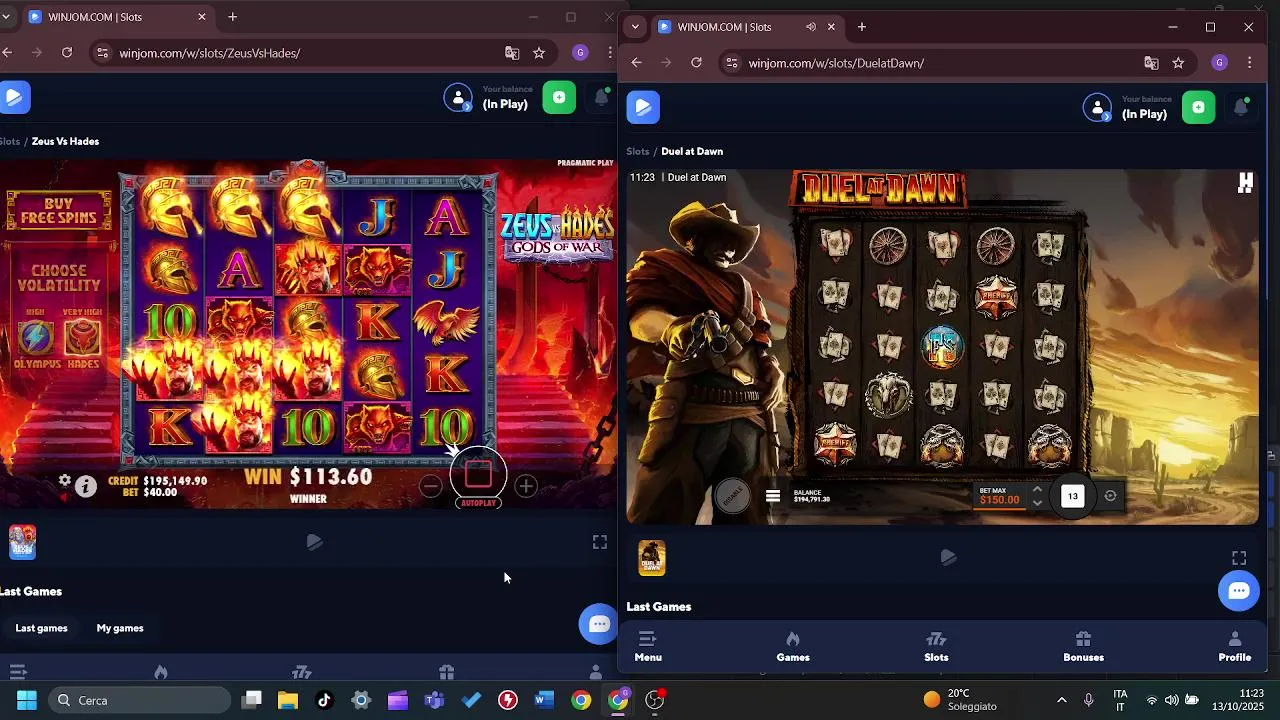Go to Games in right window bottom bar
The width and height of the screenshot is (1280, 720).
[x=793, y=647]
